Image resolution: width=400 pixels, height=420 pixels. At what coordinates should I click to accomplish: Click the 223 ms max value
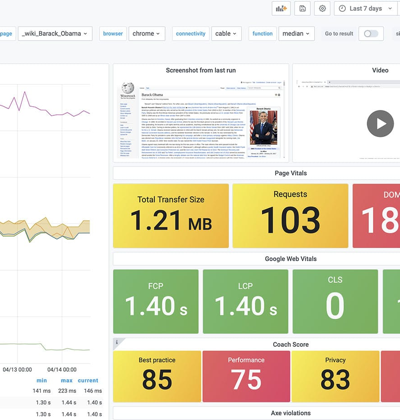[x=67, y=391]
